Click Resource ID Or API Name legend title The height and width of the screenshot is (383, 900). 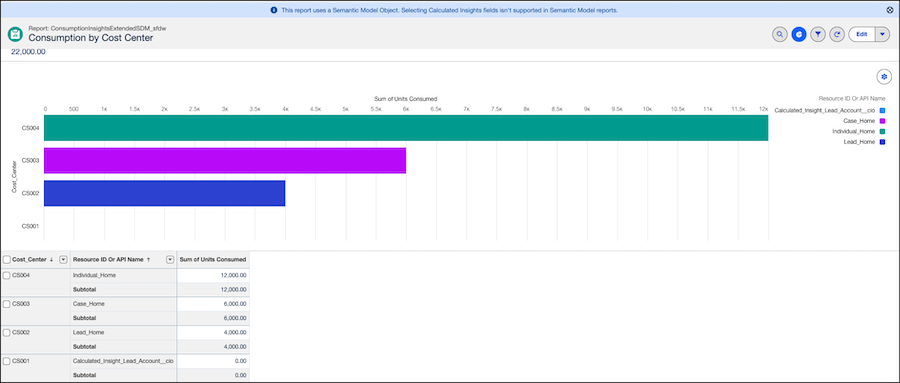852,98
